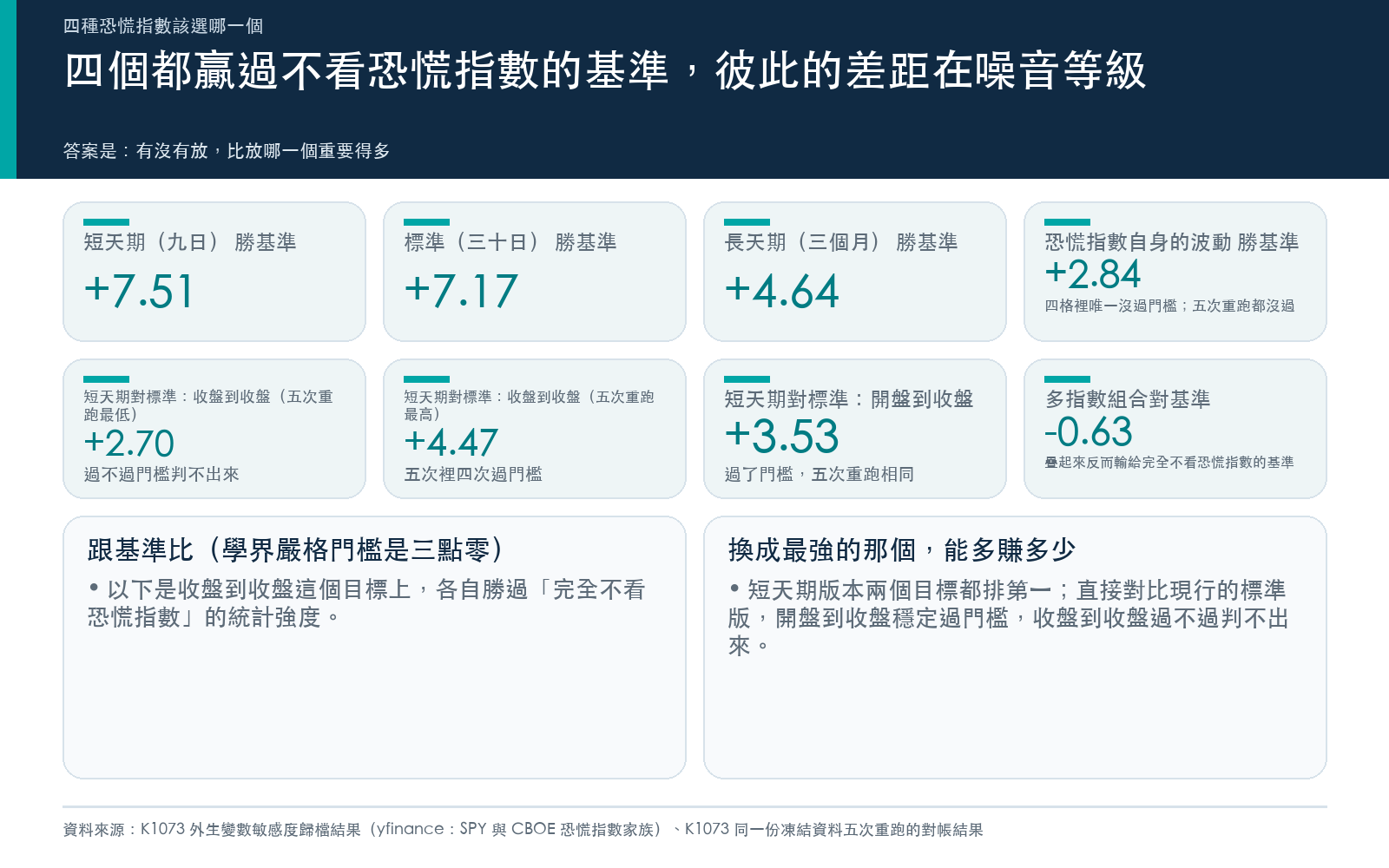This screenshot has width=1389, height=868.
Task: Select heading 跟基準比（學界嚴格門檻是三點零）
Action: pyautogui.click(x=297, y=550)
